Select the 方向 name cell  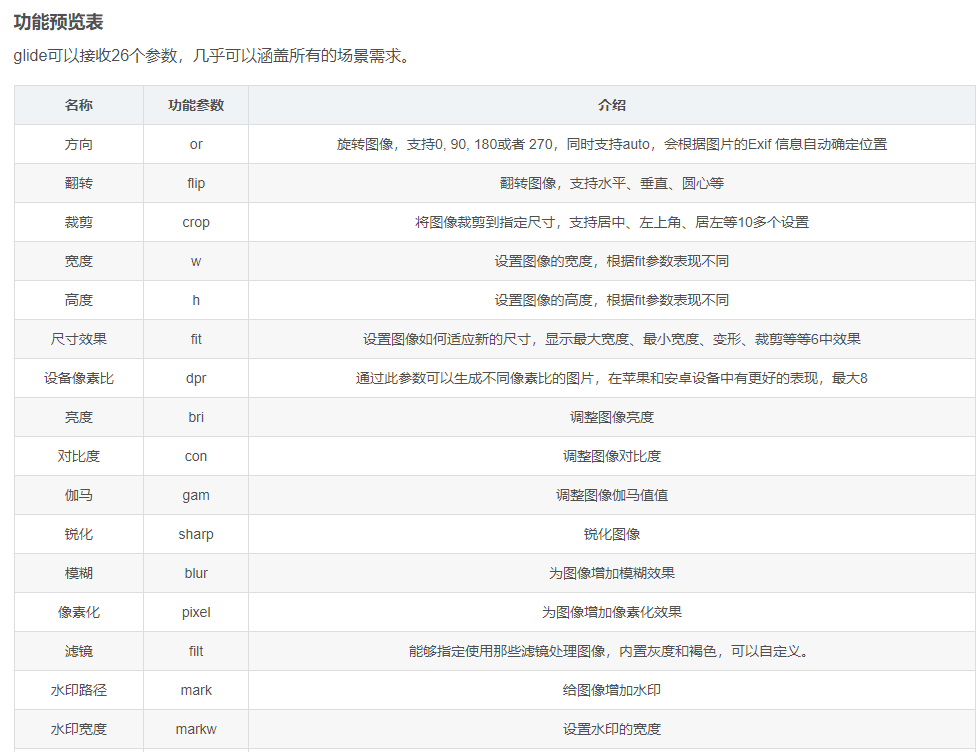pos(79,144)
